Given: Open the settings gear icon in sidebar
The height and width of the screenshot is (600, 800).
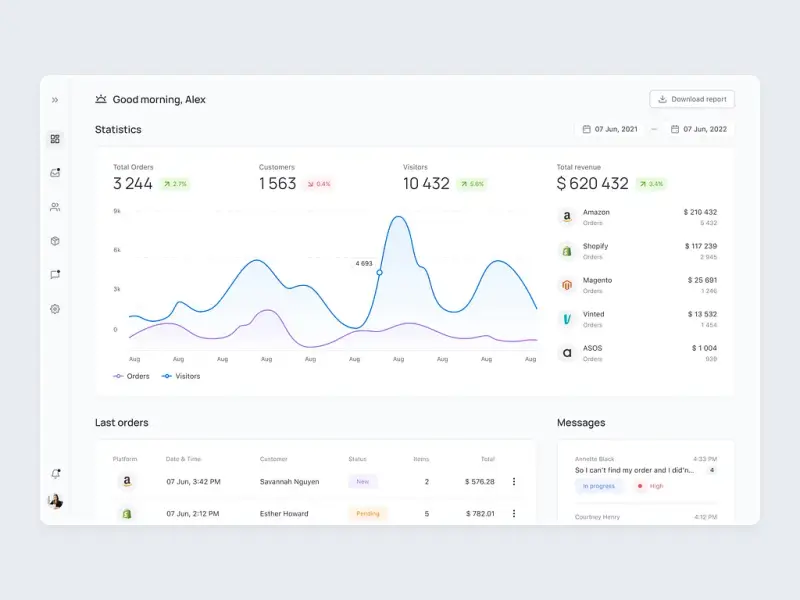Looking at the screenshot, I should pos(55,309).
